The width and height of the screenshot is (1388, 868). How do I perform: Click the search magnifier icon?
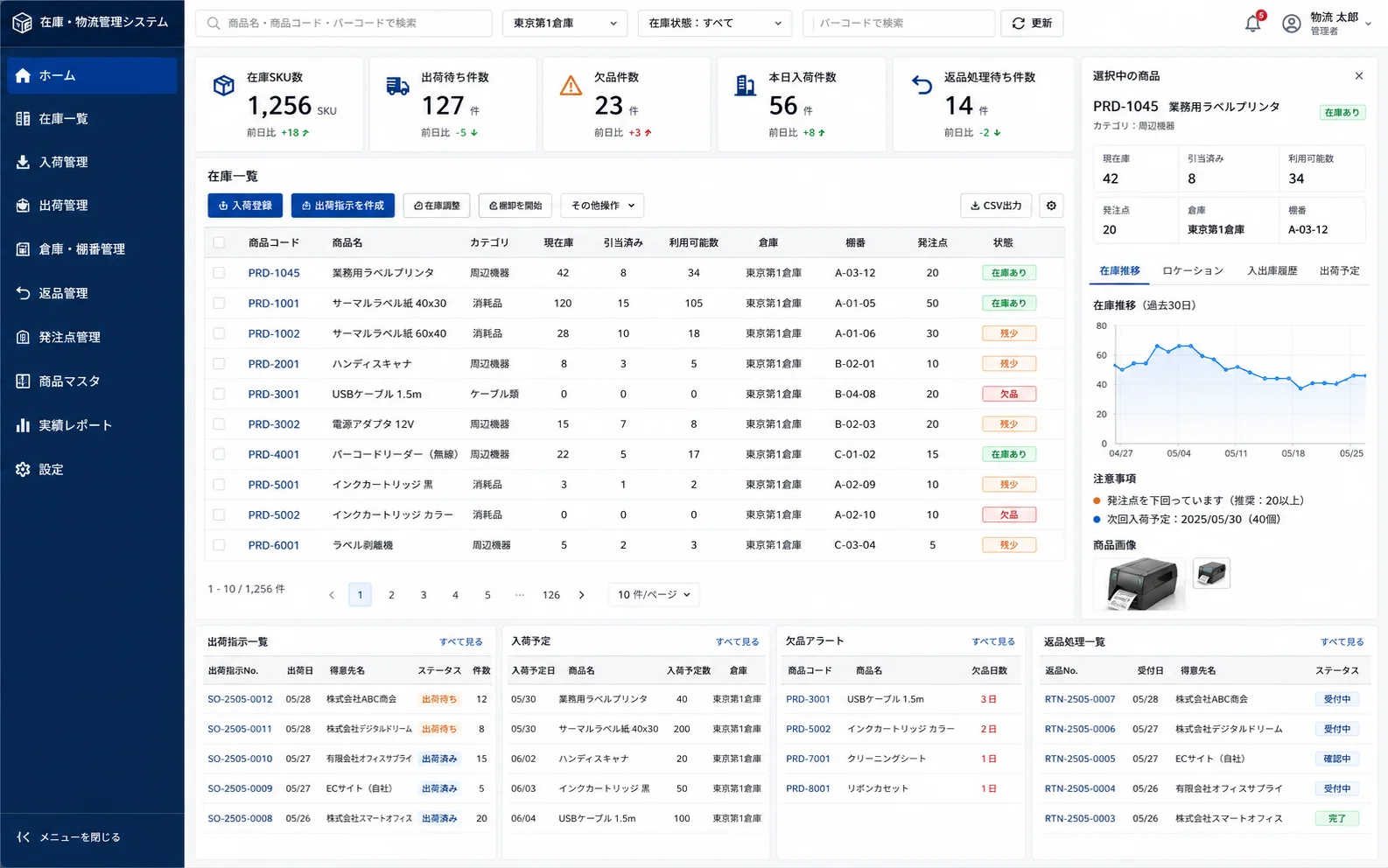coord(214,24)
